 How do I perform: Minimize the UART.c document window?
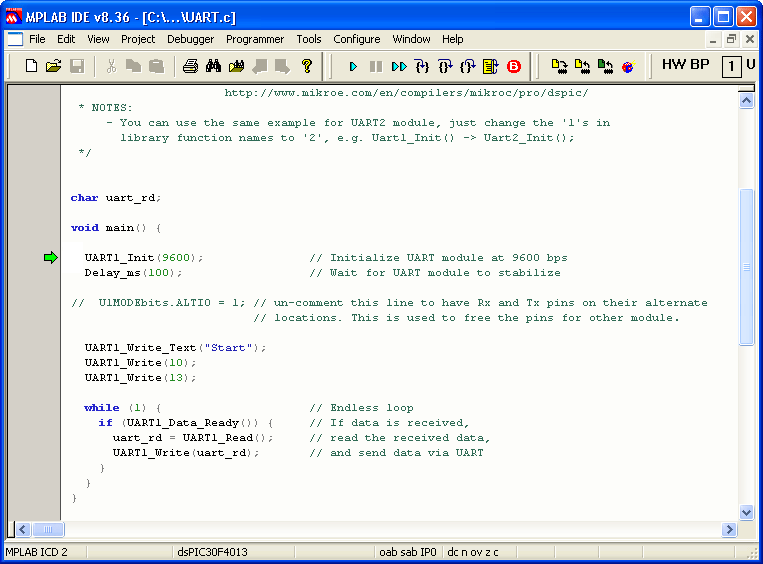point(713,40)
